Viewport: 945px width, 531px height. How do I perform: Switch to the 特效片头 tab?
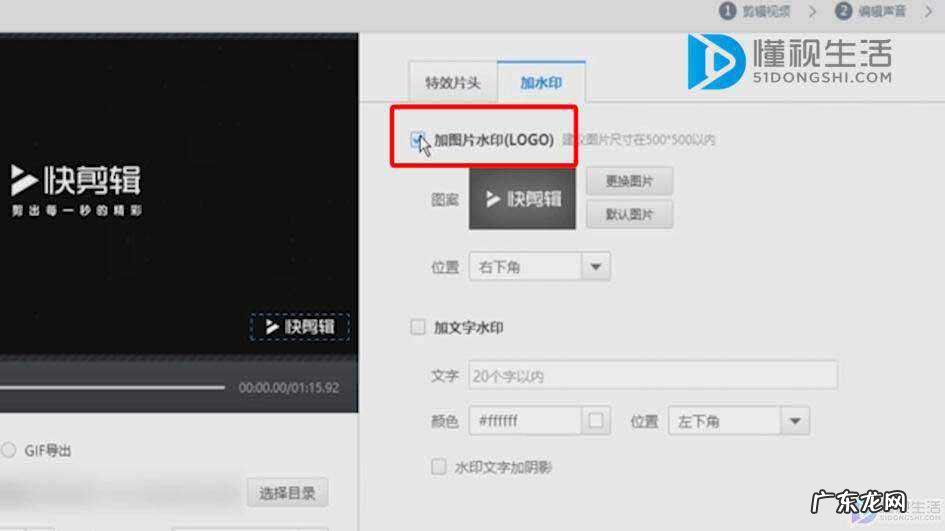pyautogui.click(x=453, y=81)
